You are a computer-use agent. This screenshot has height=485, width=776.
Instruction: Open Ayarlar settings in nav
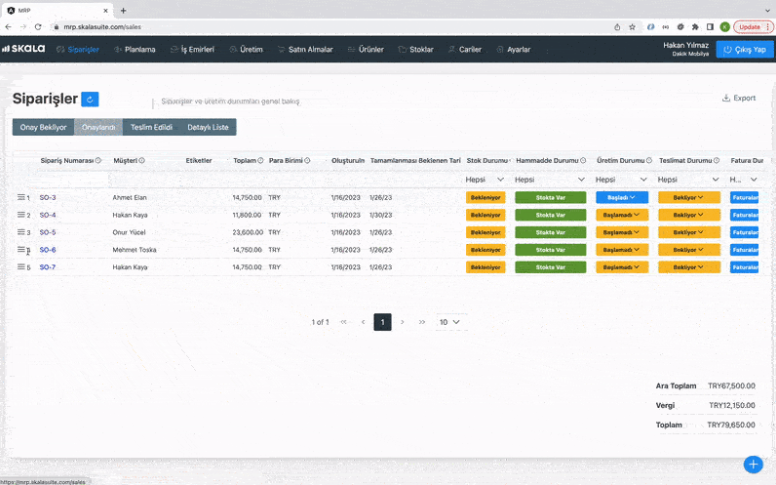[x=513, y=49]
